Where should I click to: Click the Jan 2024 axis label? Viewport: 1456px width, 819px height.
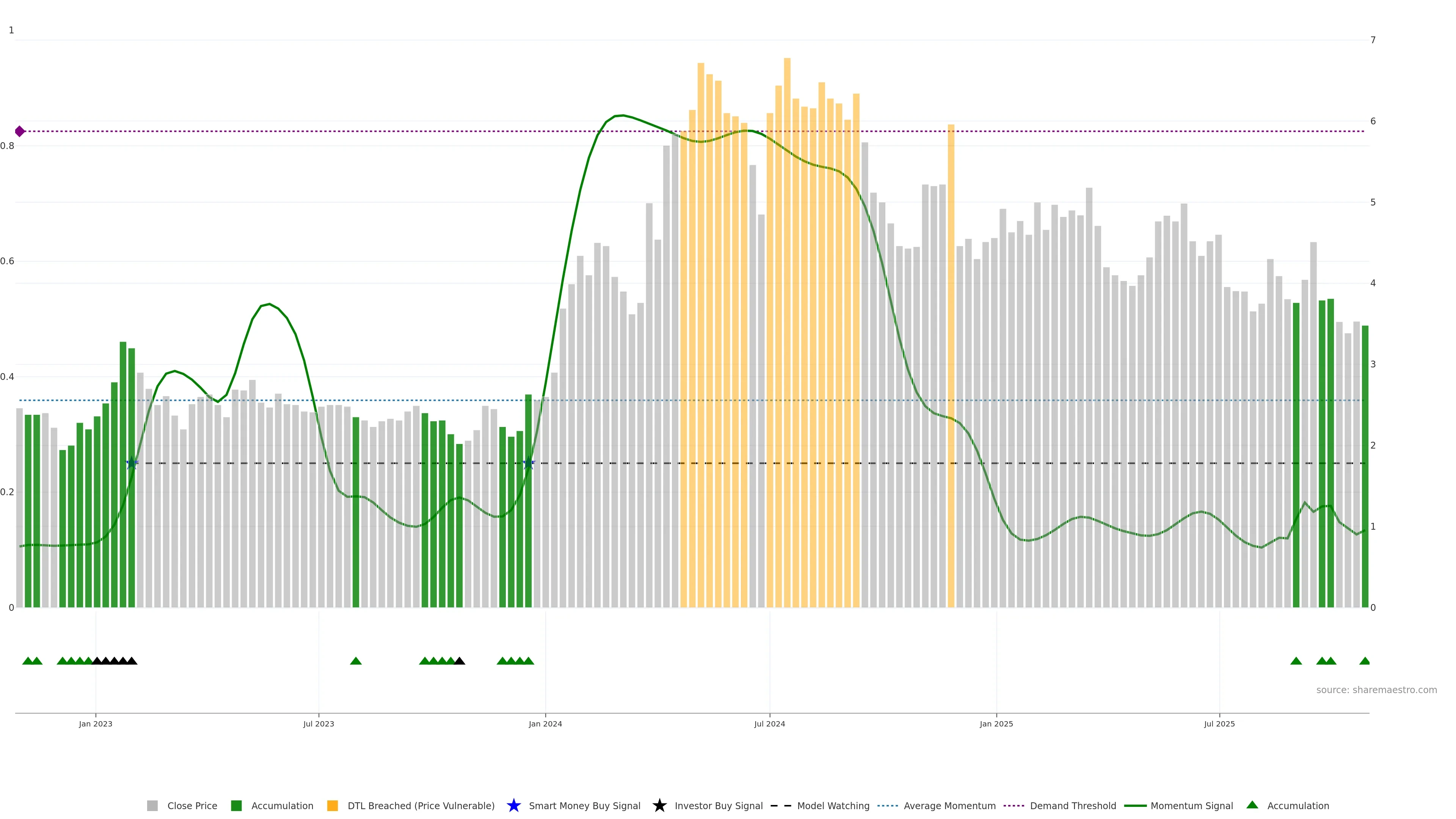[x=545, y=723]
